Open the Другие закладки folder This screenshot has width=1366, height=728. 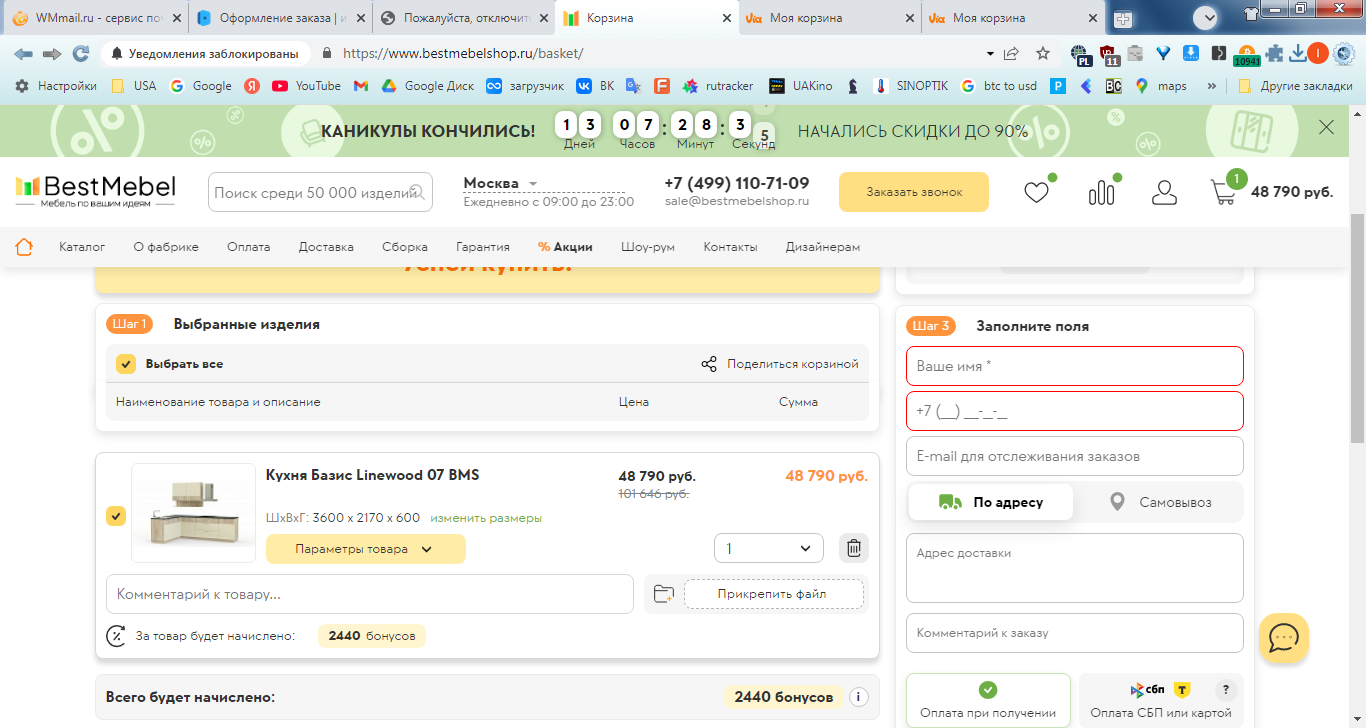[1296, 86]
